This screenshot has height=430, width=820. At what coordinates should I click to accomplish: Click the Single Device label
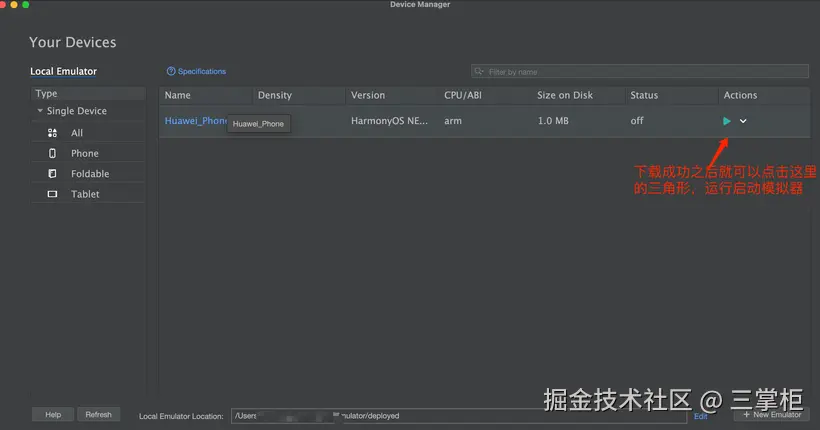[76, 111]
